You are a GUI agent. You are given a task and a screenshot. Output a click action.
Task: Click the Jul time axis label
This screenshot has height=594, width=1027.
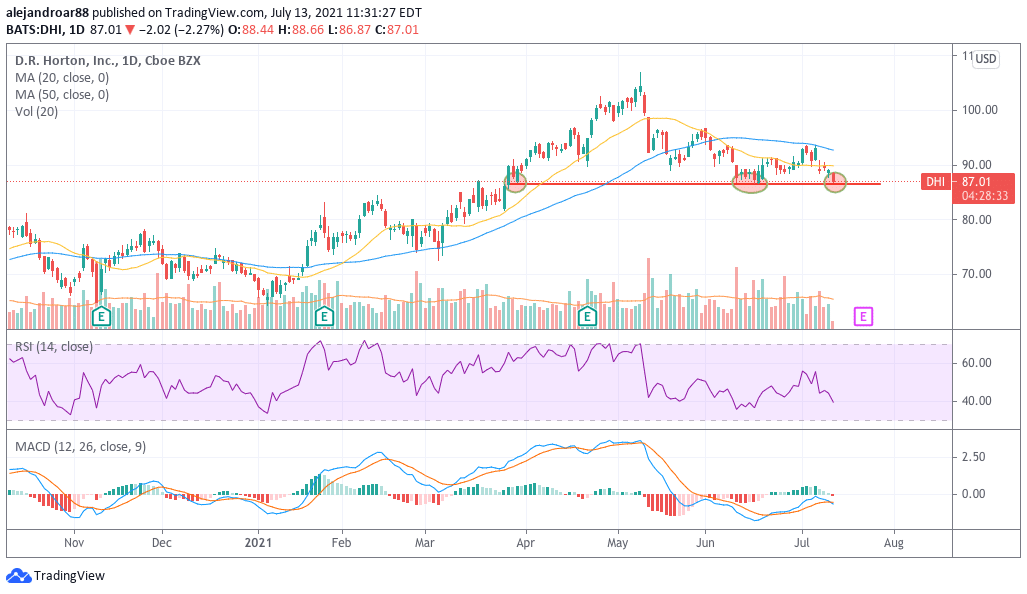point(802,543)
